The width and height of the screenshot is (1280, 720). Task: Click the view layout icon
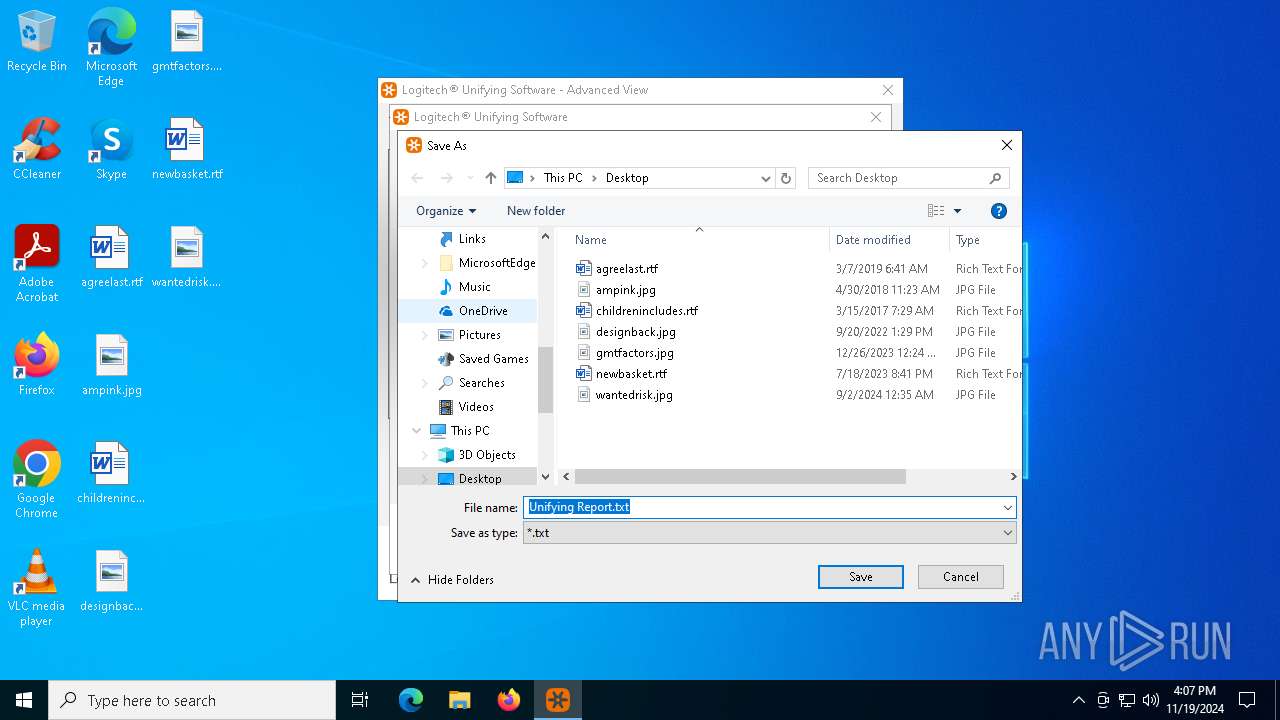[936, 211]
